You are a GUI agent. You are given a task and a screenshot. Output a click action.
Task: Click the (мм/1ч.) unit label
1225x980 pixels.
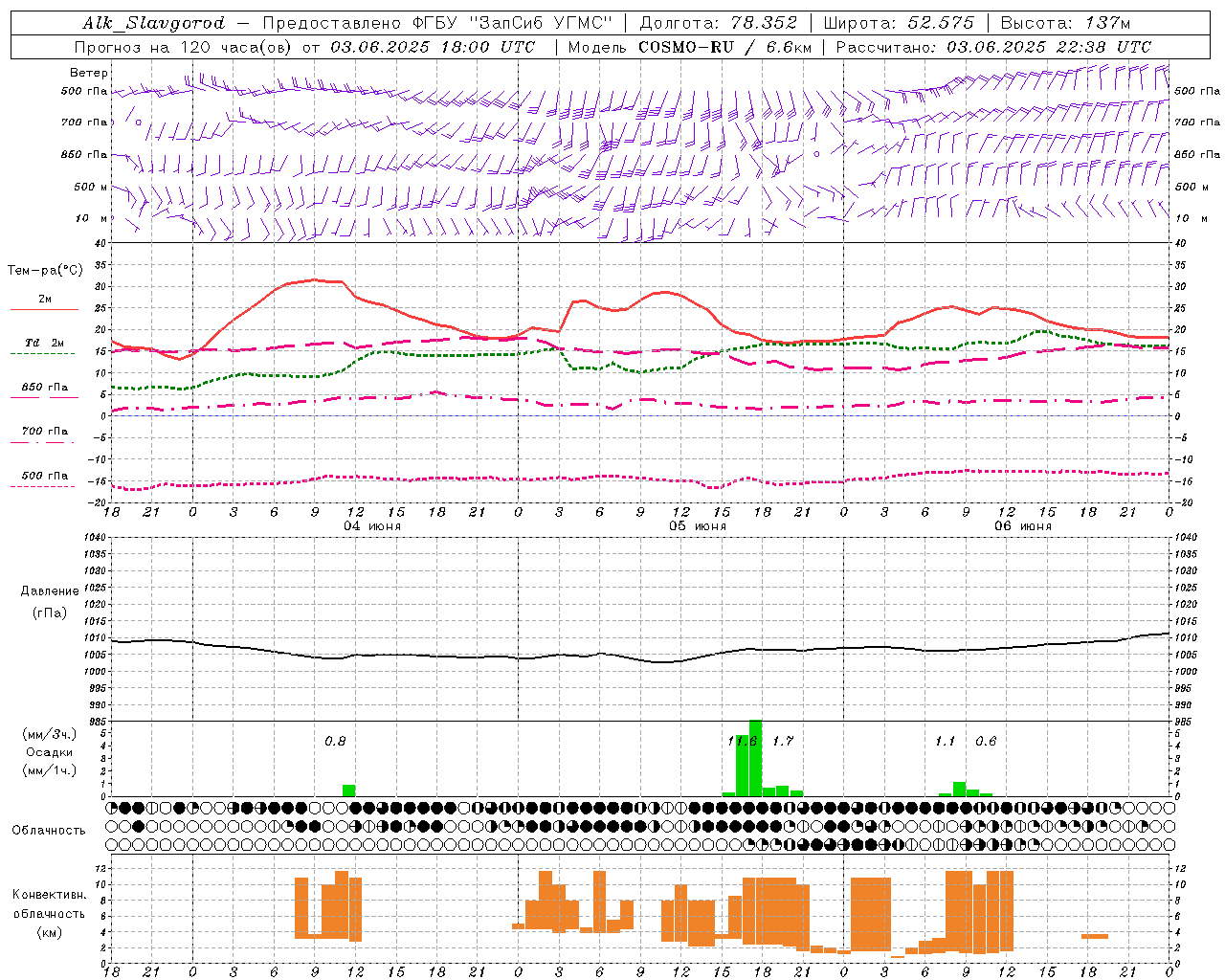pos(49,770)
